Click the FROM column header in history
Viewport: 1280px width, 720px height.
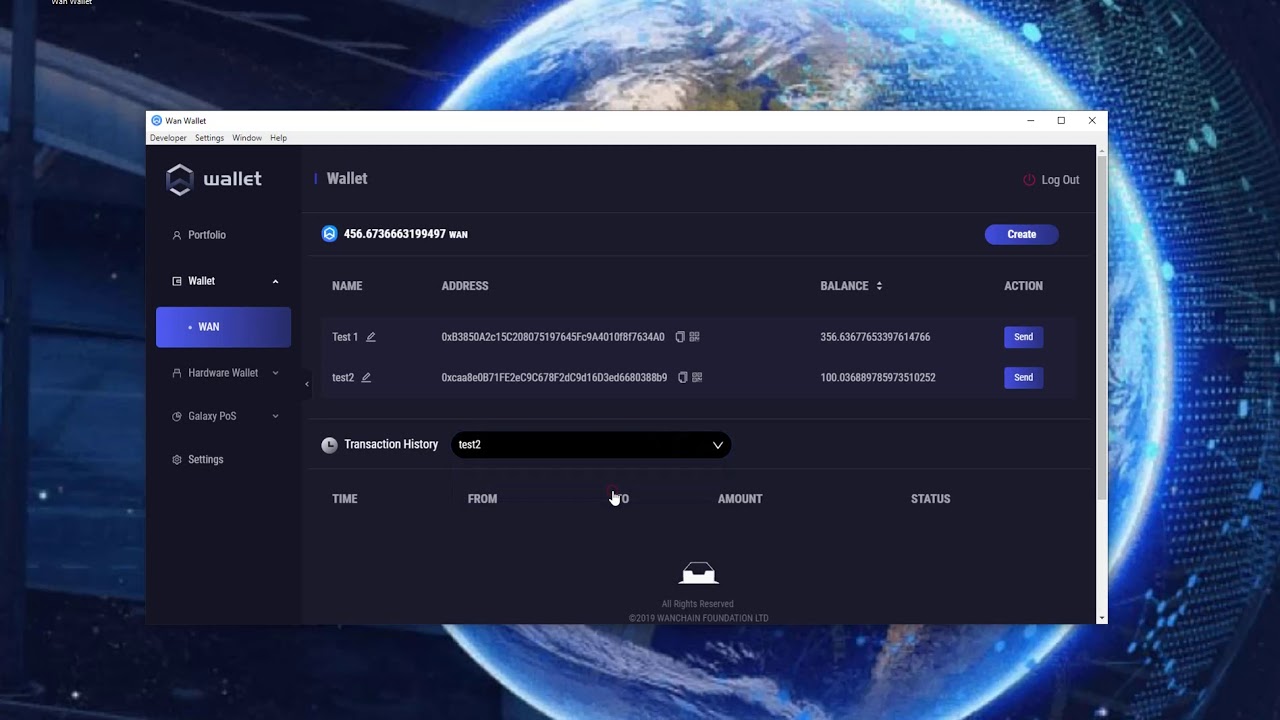482,499
